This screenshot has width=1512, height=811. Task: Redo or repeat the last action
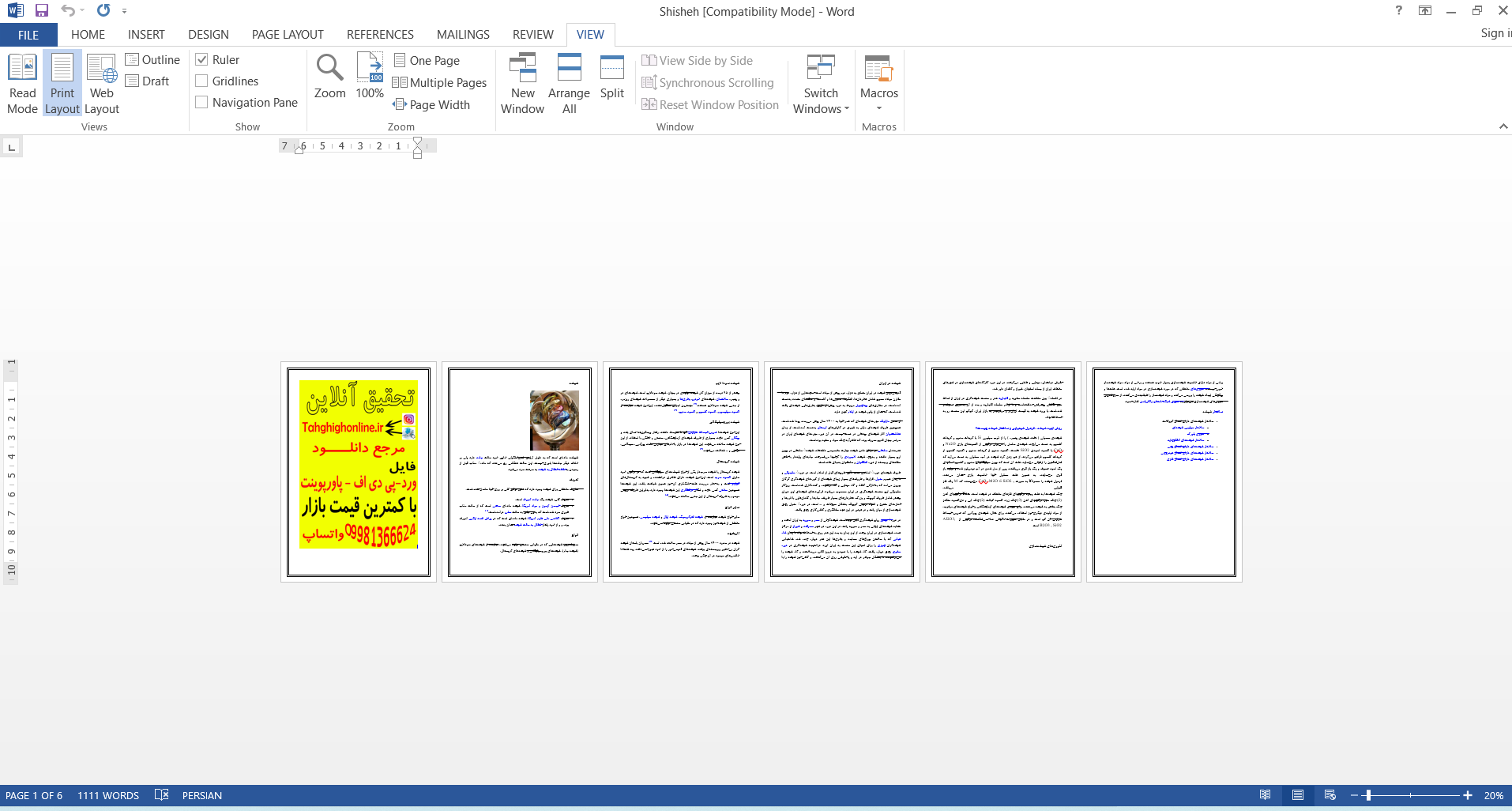(x=103, y=10)
